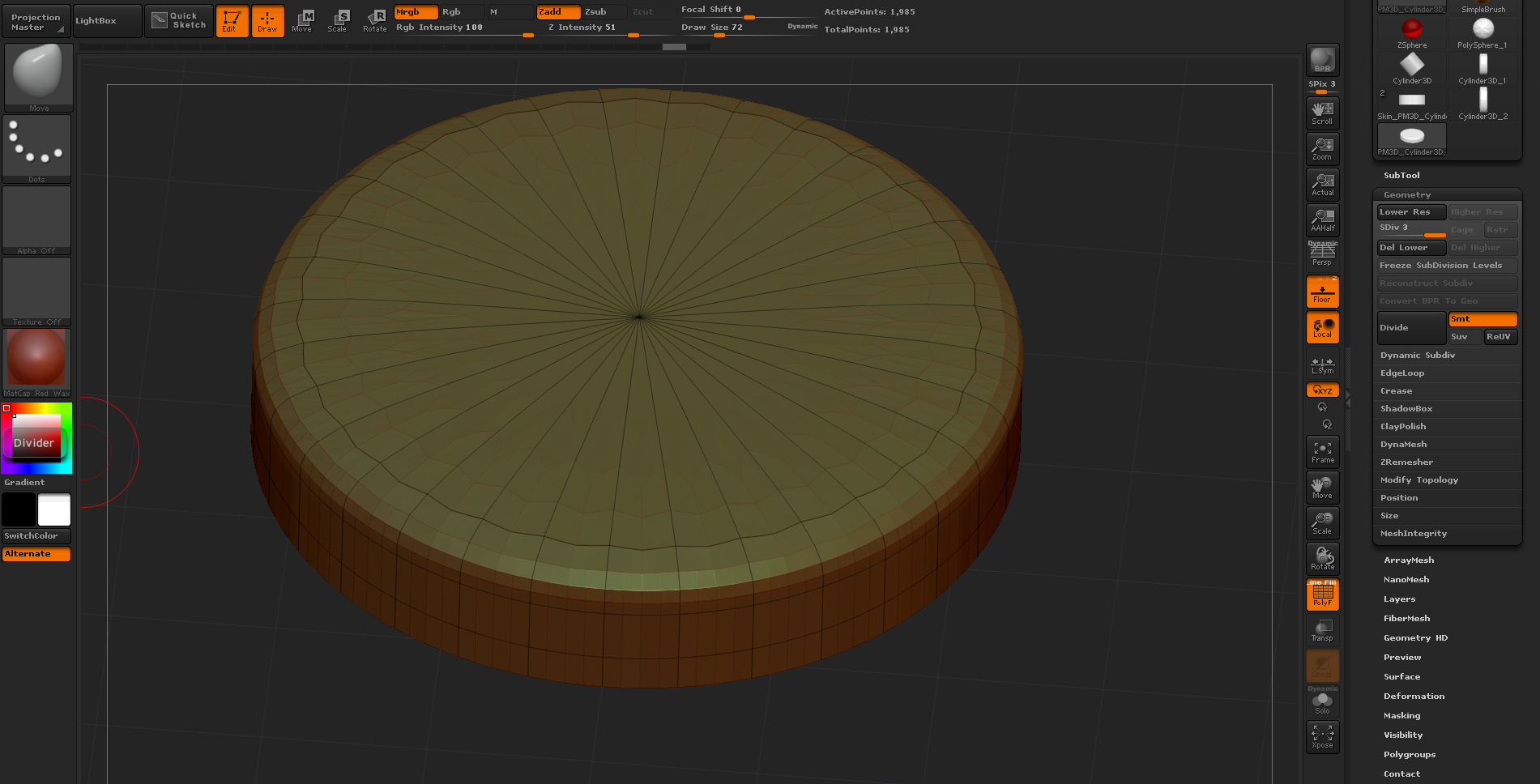Open the SubTool sub-palette
The height and width of the screenshot is (784, 1540).
1401,176
